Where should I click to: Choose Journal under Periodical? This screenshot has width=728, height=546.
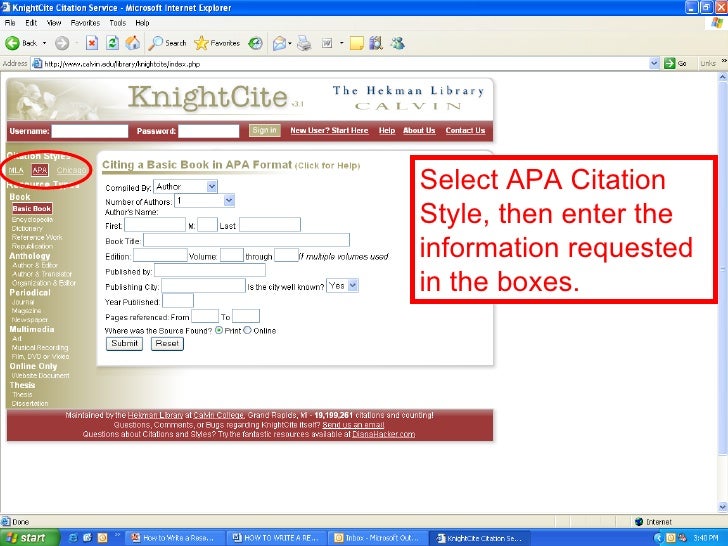(23, 302)
